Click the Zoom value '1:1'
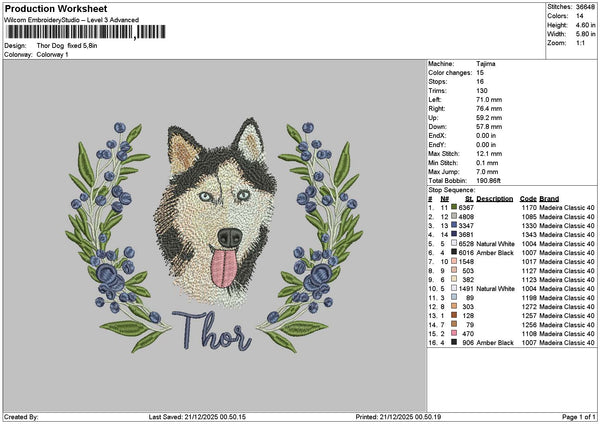 pos(580,43)
